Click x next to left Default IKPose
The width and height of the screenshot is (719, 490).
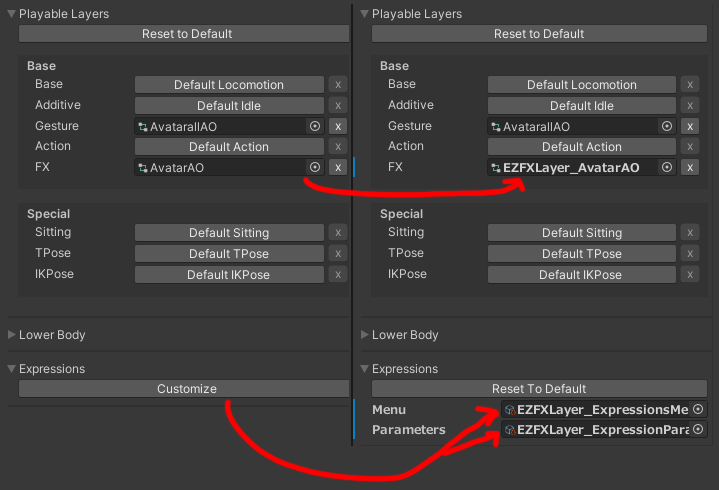pos(338,275)
